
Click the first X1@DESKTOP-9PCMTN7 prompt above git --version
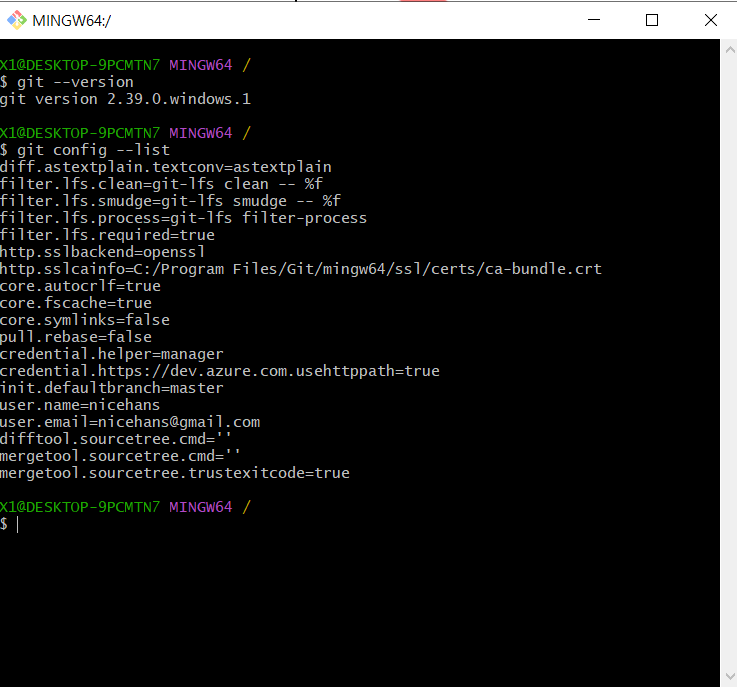click(125, 65)
